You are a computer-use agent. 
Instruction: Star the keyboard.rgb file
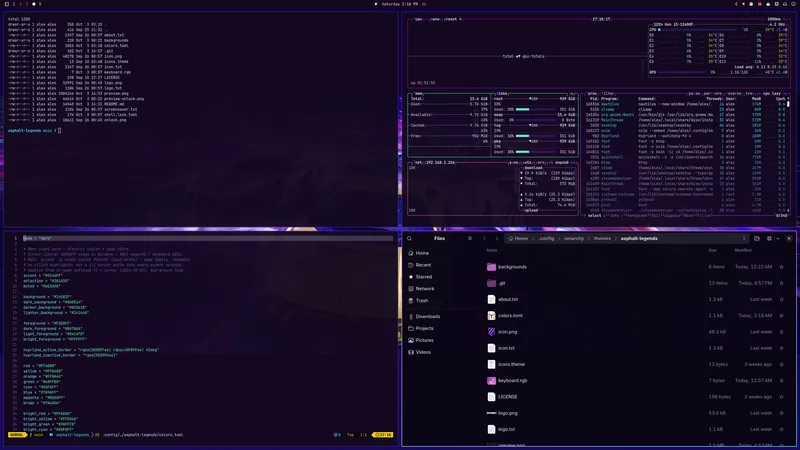[x=781, y=381]
